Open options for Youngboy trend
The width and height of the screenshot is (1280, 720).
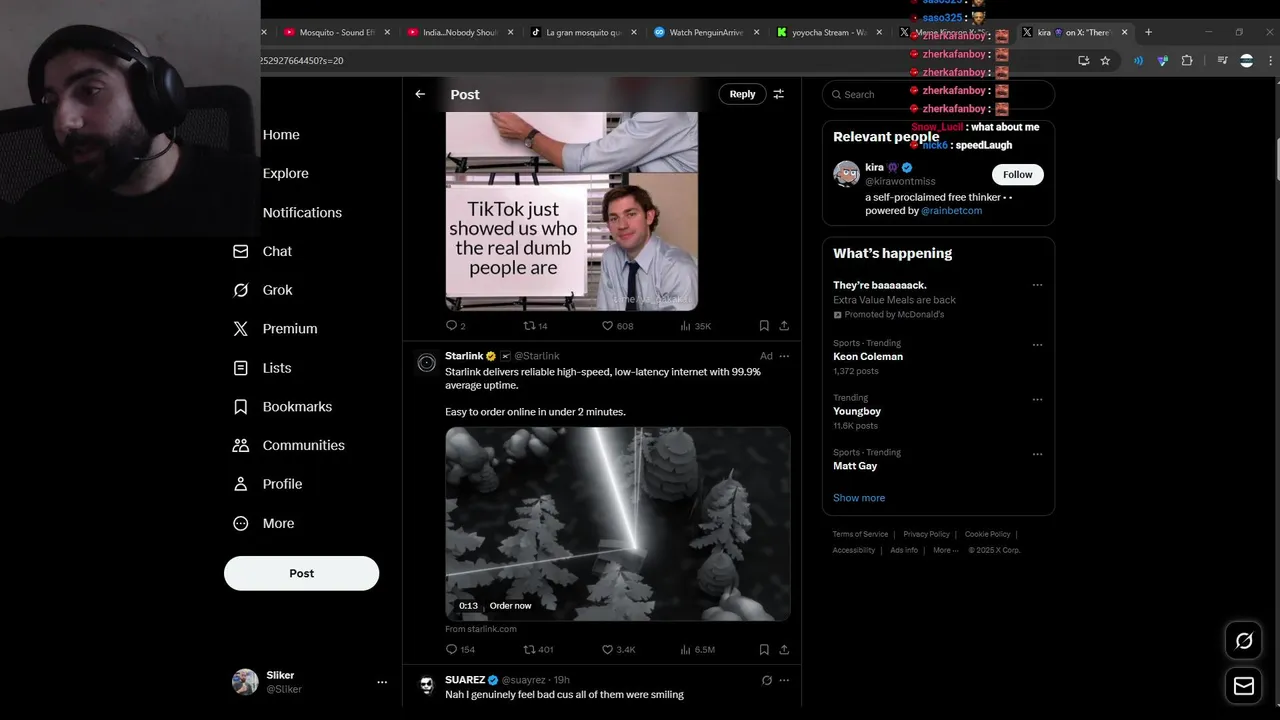1037,399
